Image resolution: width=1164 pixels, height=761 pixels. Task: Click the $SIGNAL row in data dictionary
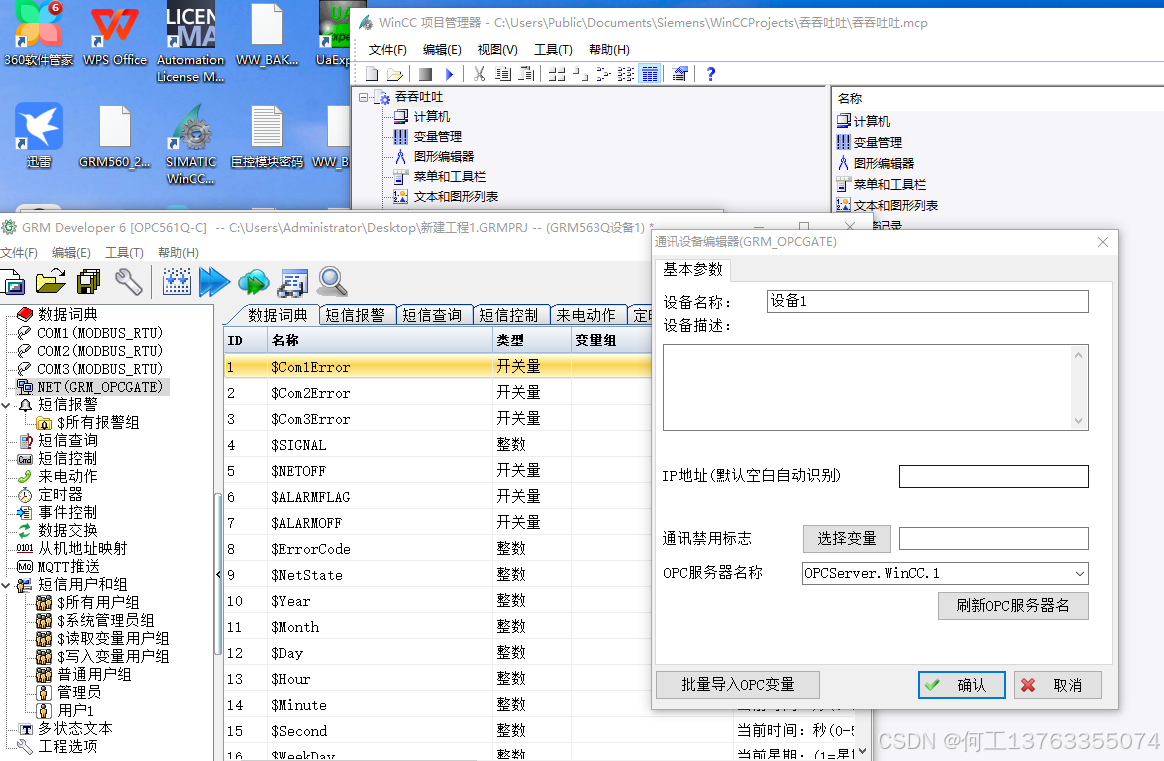(x=438, y=445)
